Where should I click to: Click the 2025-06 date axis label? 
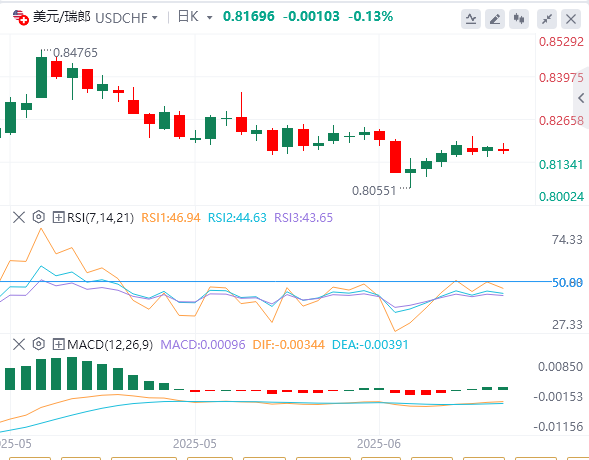point(379,444)
